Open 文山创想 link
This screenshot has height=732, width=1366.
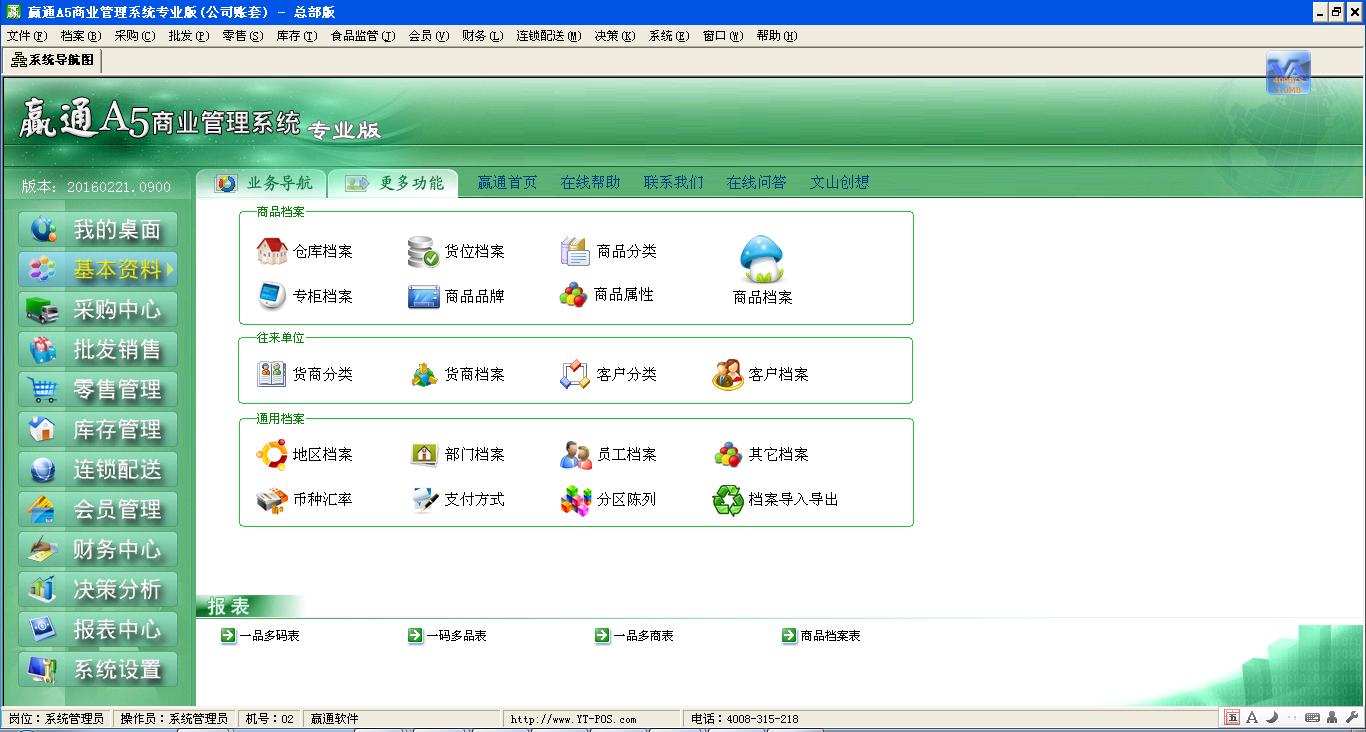tap(839, 183)
